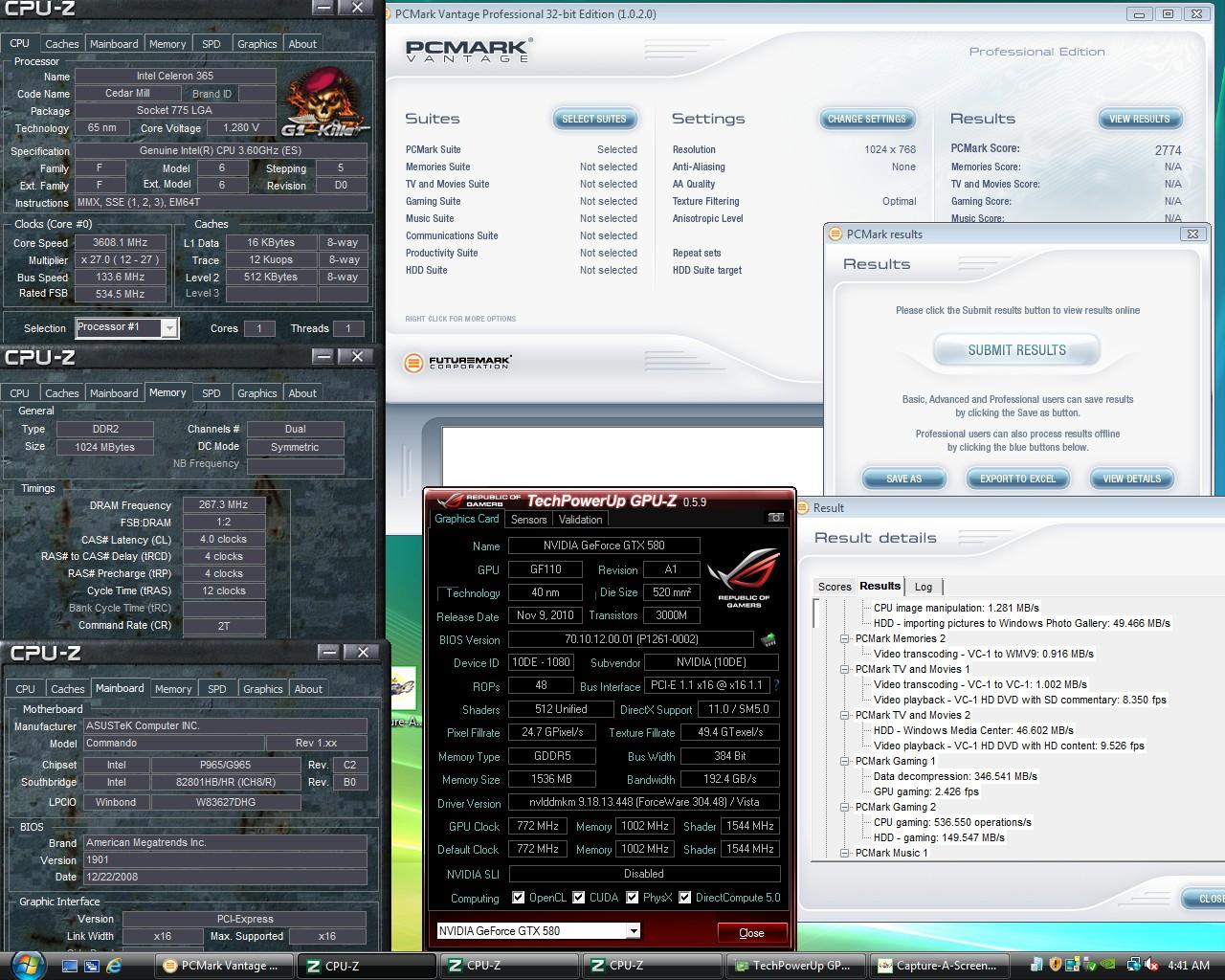Click the GPU-Z screenshot camera icon
This screenshot has height=980, width=1225.
click(x=776, y=518)
